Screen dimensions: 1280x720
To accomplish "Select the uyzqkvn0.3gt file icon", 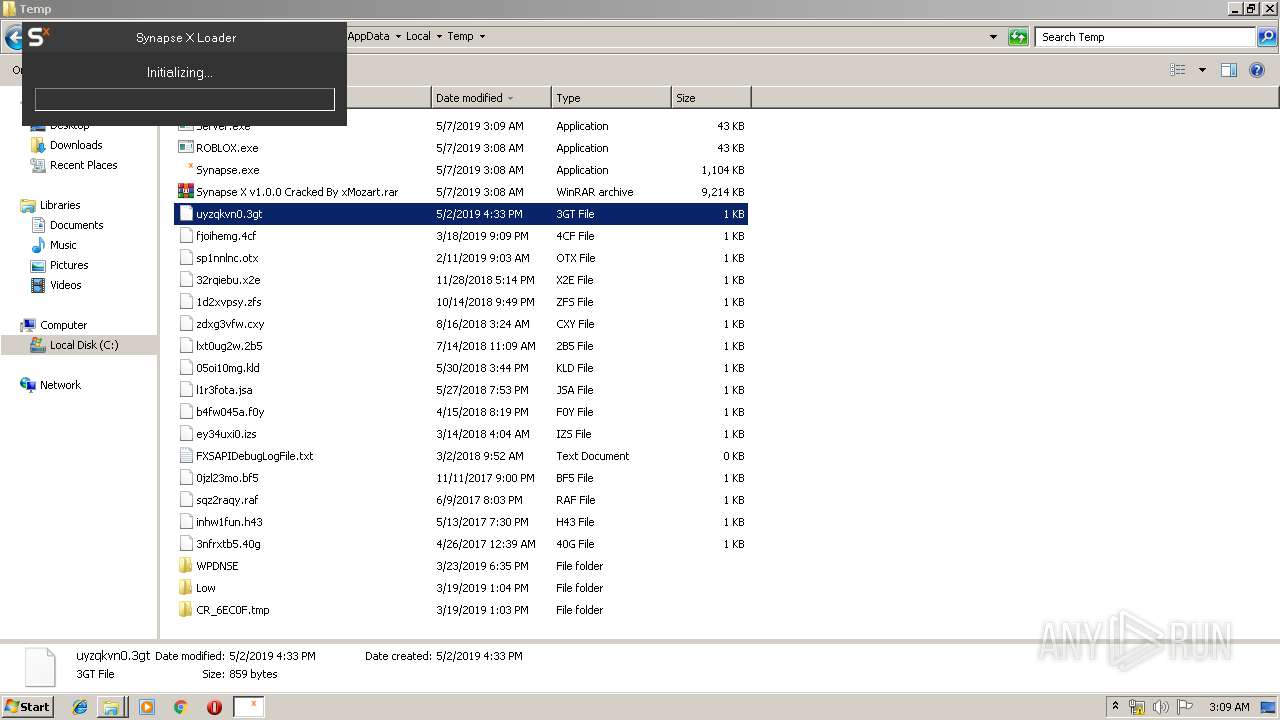I will pos(185,214).
